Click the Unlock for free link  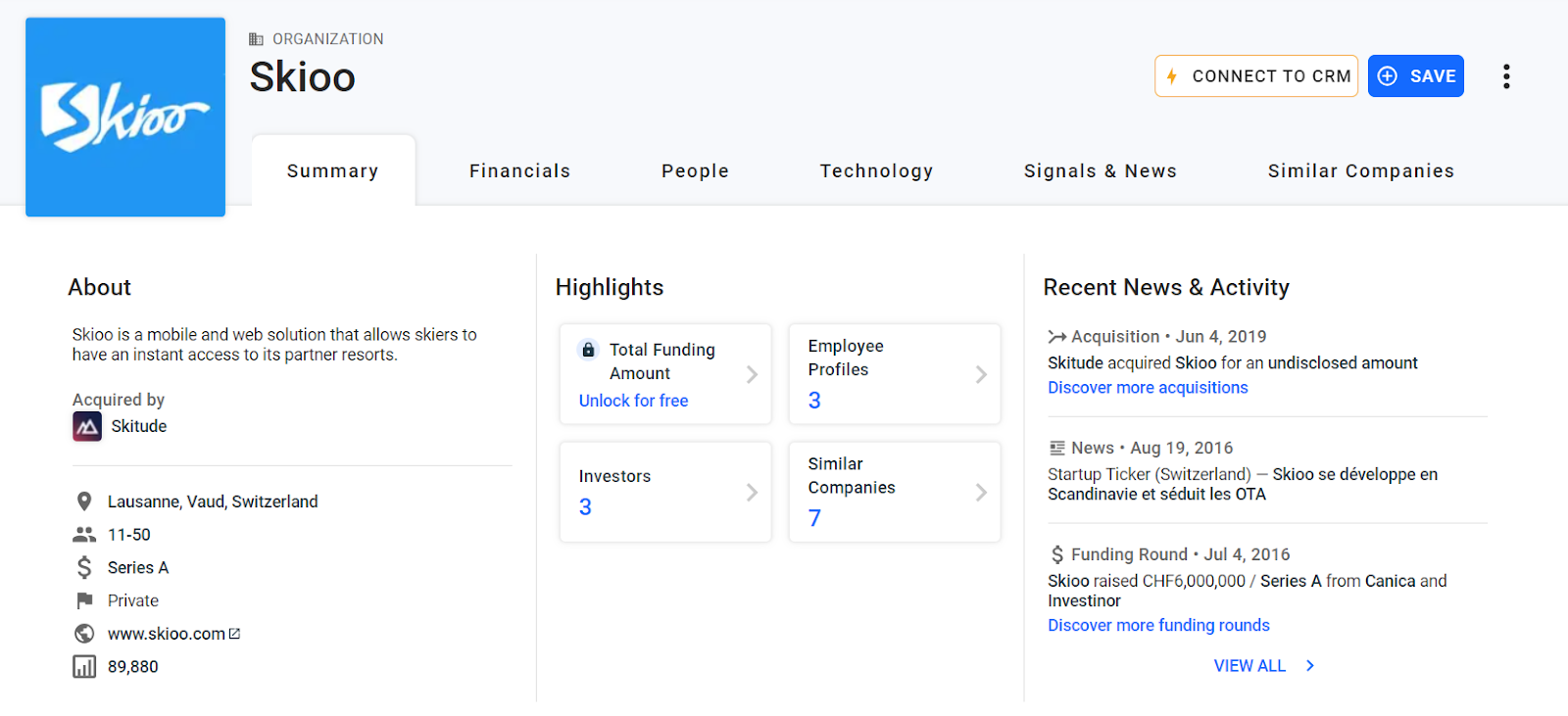tap(633, 401)
